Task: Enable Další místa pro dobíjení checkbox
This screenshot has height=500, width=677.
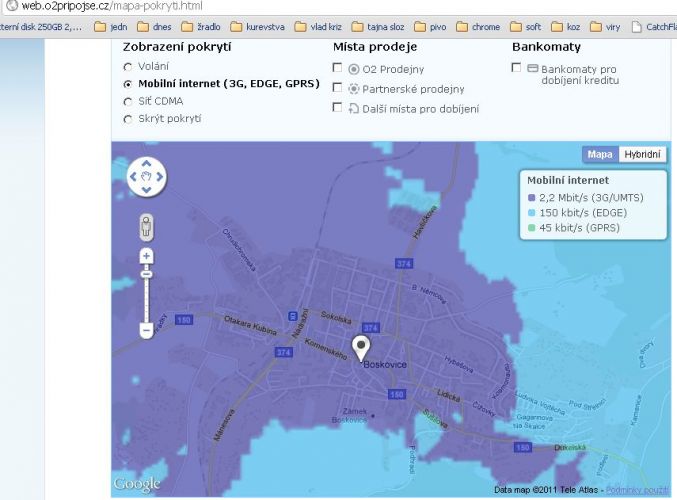Action: pos(337,107)
